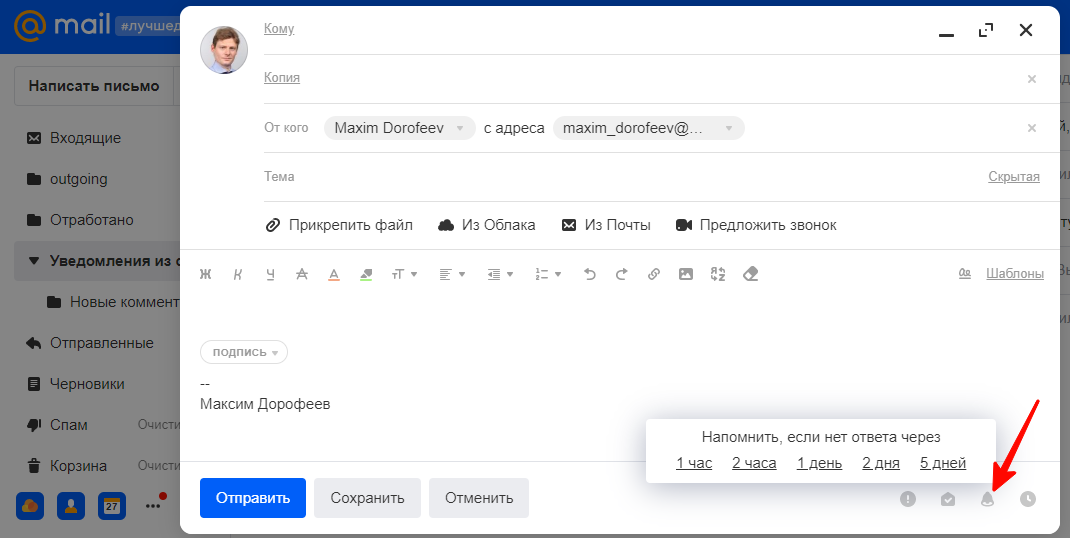Select reminder option "1 день"
This screenshot has width=1070, height=538.
[x=819, y=463]
